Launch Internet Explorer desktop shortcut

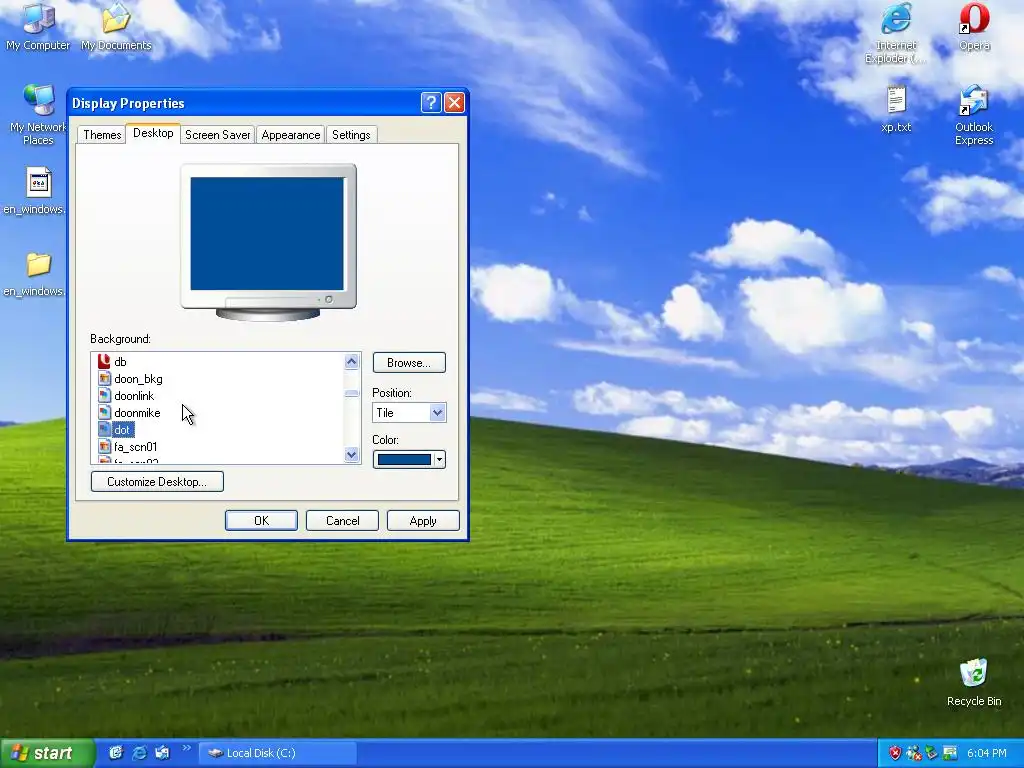(896, 33)
